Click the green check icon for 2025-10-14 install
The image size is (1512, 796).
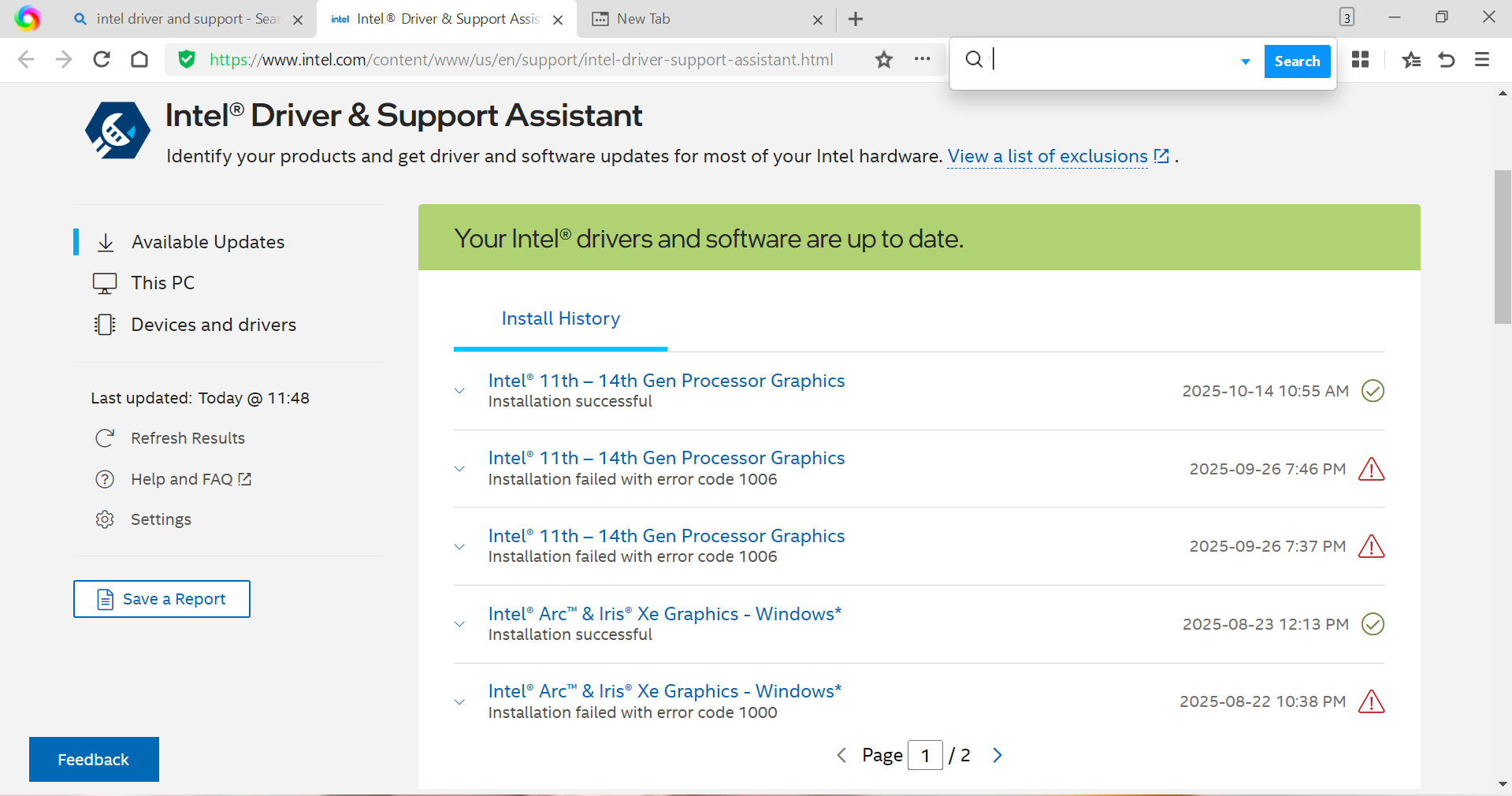pyautogui.click(x=1373, y=391)
